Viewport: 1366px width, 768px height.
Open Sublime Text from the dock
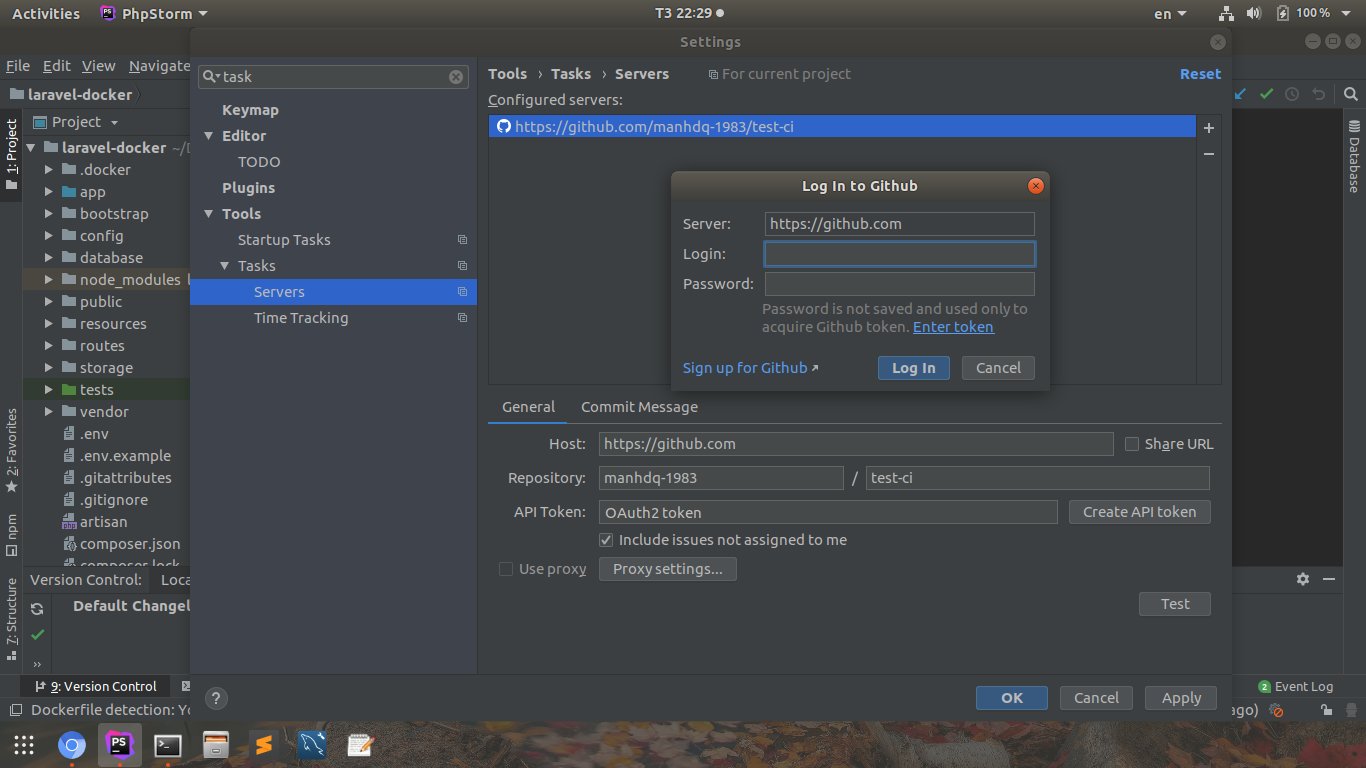point(264,745)
